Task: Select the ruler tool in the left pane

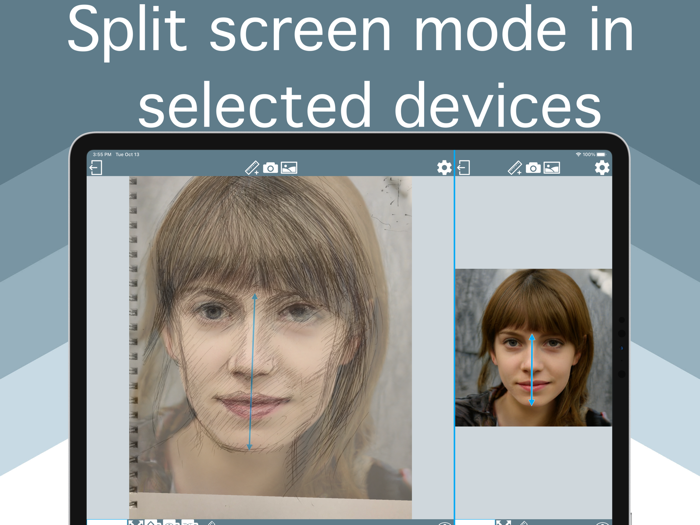Action: point(252,168)
